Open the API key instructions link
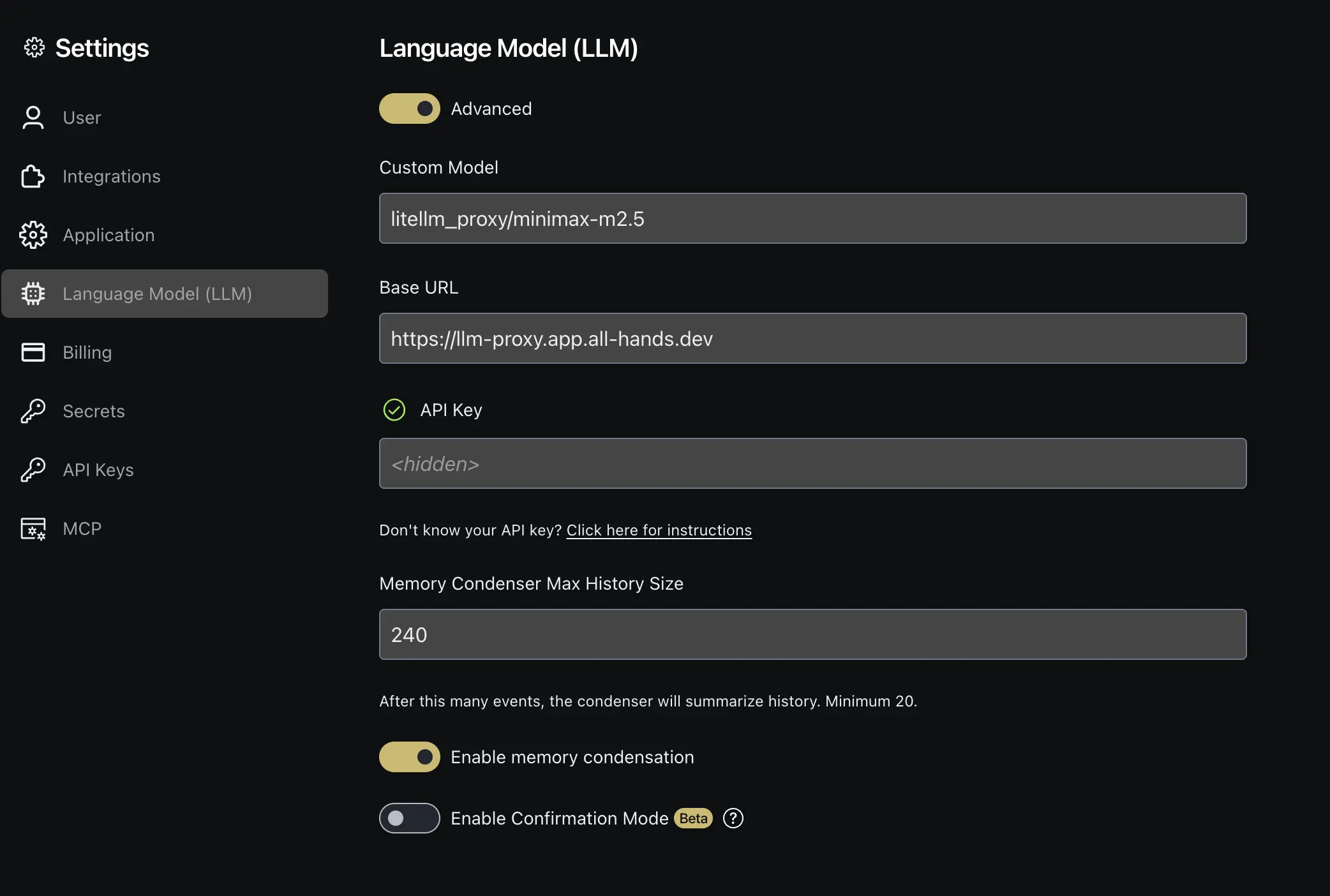The height and width of the screenshot is (896, 1330). tap(659, 530)
